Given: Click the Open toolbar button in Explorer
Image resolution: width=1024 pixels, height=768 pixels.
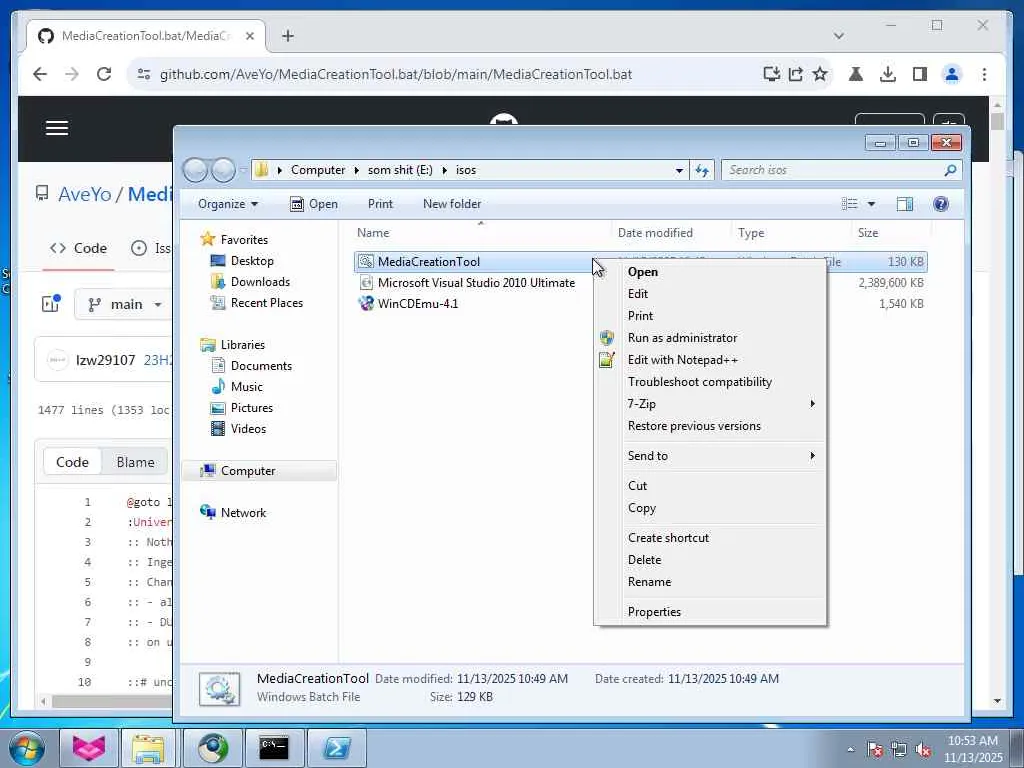Looking at the screenshot, I should coord(314,204).
